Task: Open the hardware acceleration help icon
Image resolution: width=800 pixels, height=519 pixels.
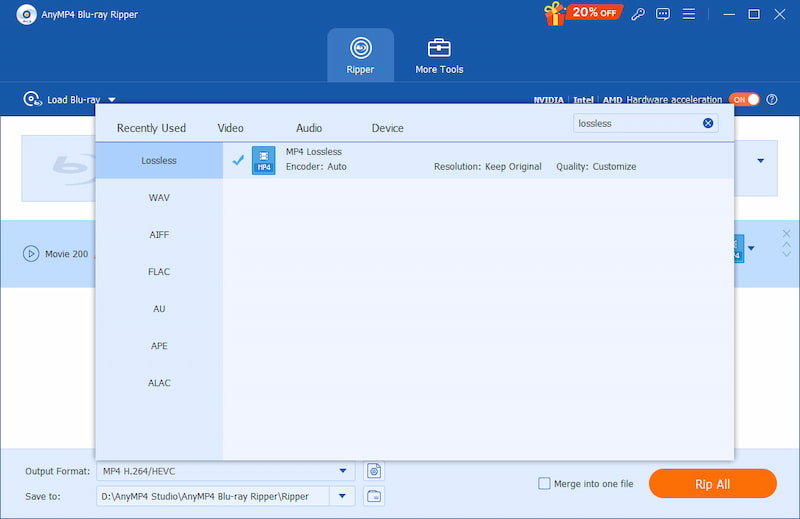Action: [772, 100]
